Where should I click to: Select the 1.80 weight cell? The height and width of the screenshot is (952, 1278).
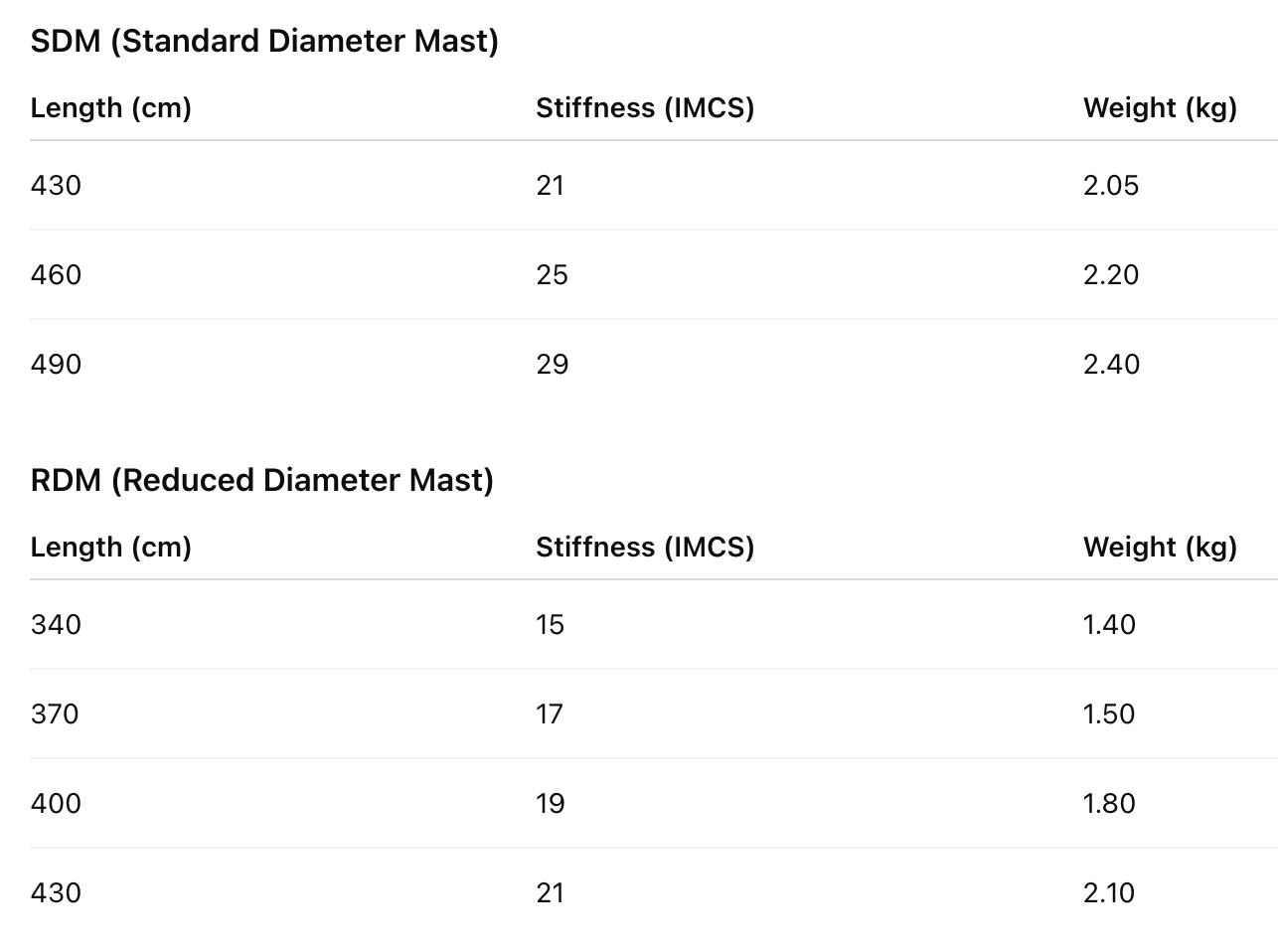[x=1109, y=803]
